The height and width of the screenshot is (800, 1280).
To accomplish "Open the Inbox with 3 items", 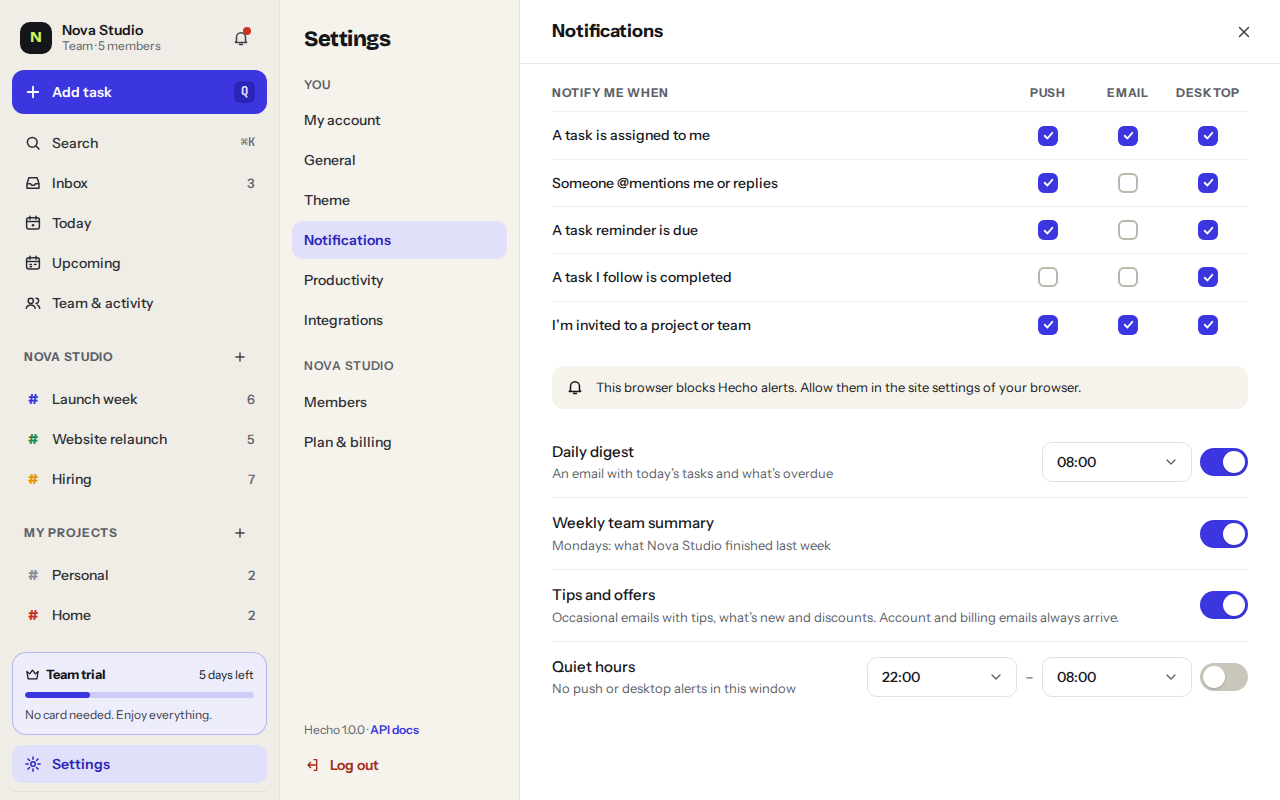I will (139, 183).
